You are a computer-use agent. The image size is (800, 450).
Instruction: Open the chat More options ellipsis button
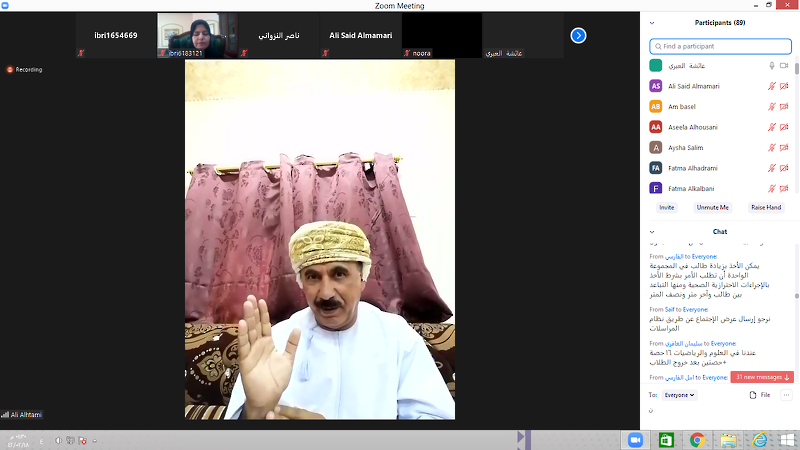click(787, 395)
